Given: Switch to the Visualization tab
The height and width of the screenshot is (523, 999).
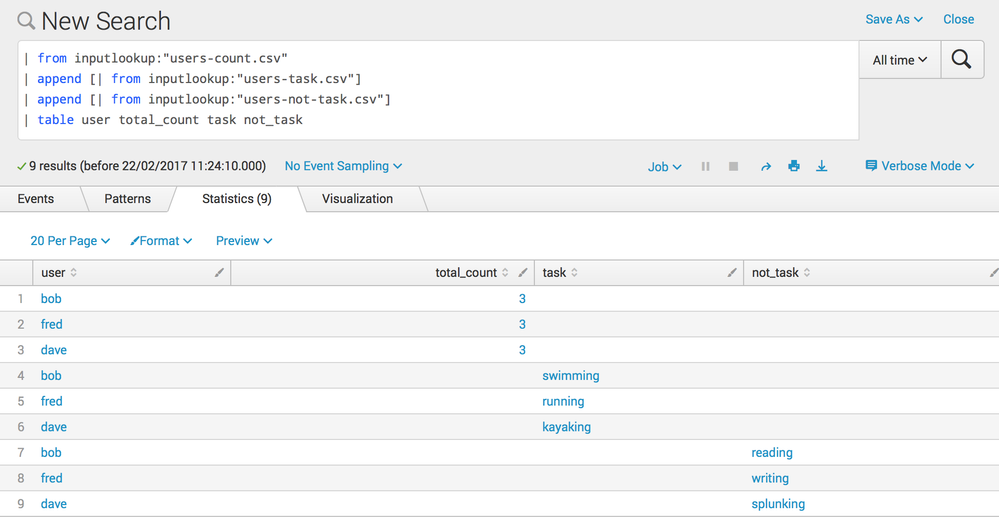Looking at the screenshot, I should coord(357,199).
